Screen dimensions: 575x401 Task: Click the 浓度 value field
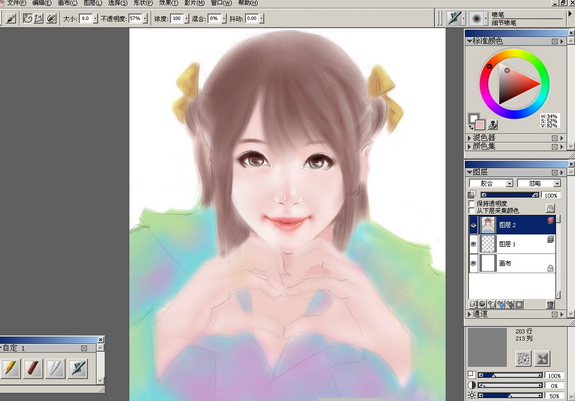pos(177,18)
